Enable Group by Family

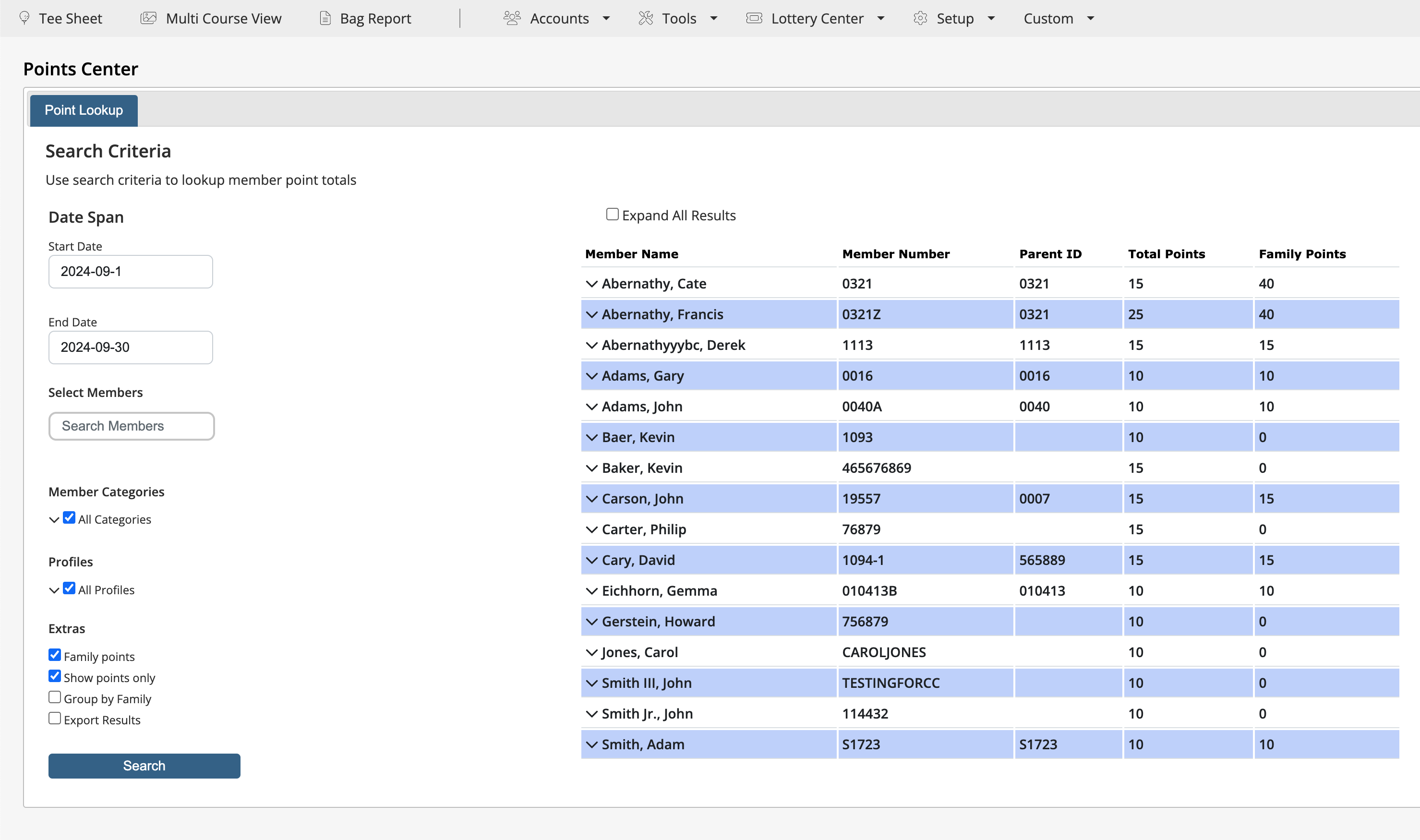[x=55, y=697]
